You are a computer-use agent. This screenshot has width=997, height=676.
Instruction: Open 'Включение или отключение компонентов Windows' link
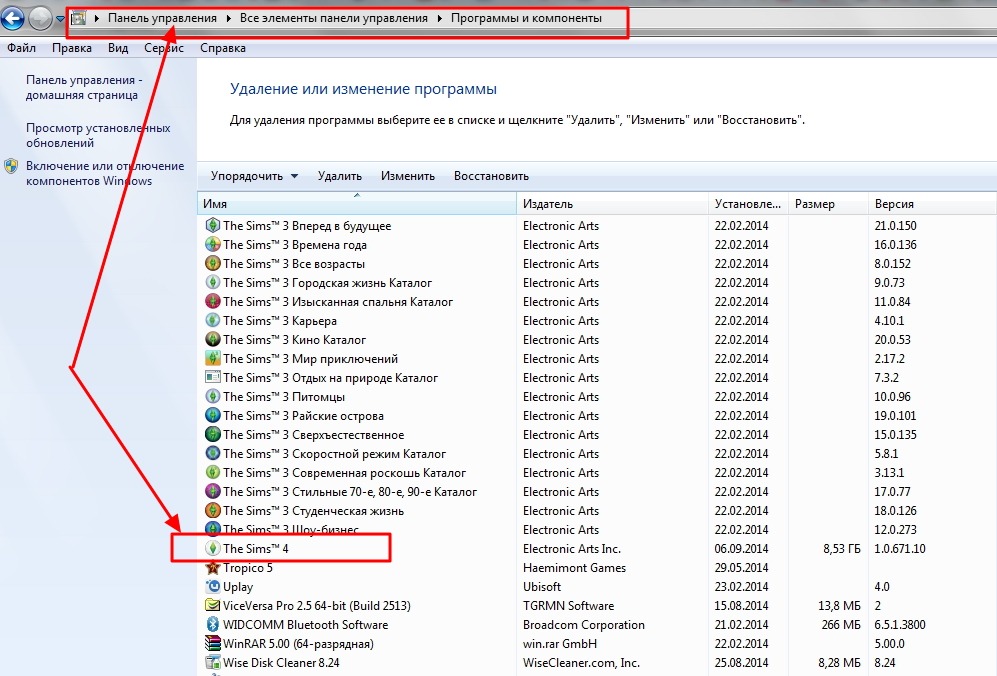pos(105,173)
